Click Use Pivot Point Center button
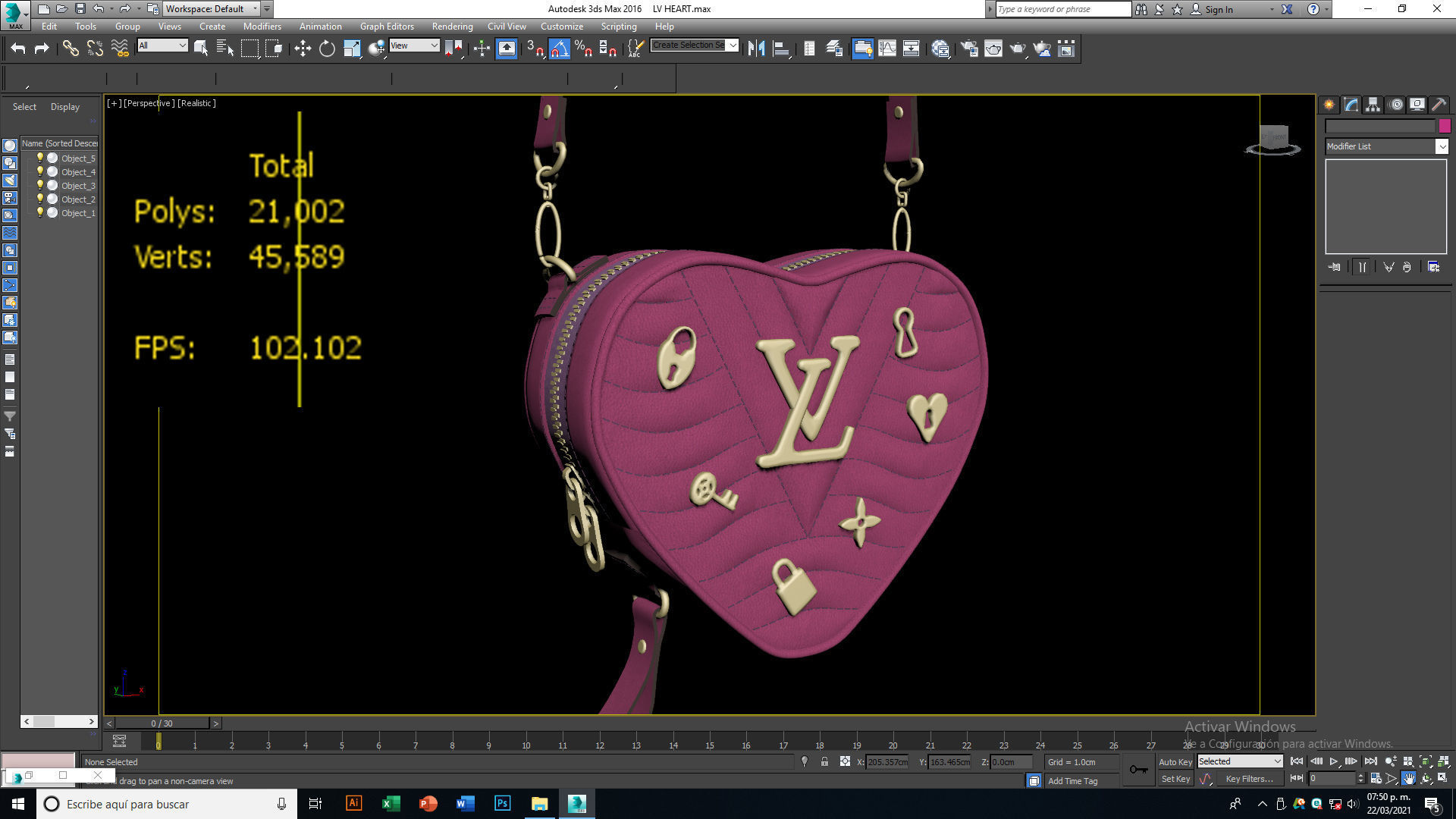This screenshot has width=1456, height=819. (x=453, y=49)
